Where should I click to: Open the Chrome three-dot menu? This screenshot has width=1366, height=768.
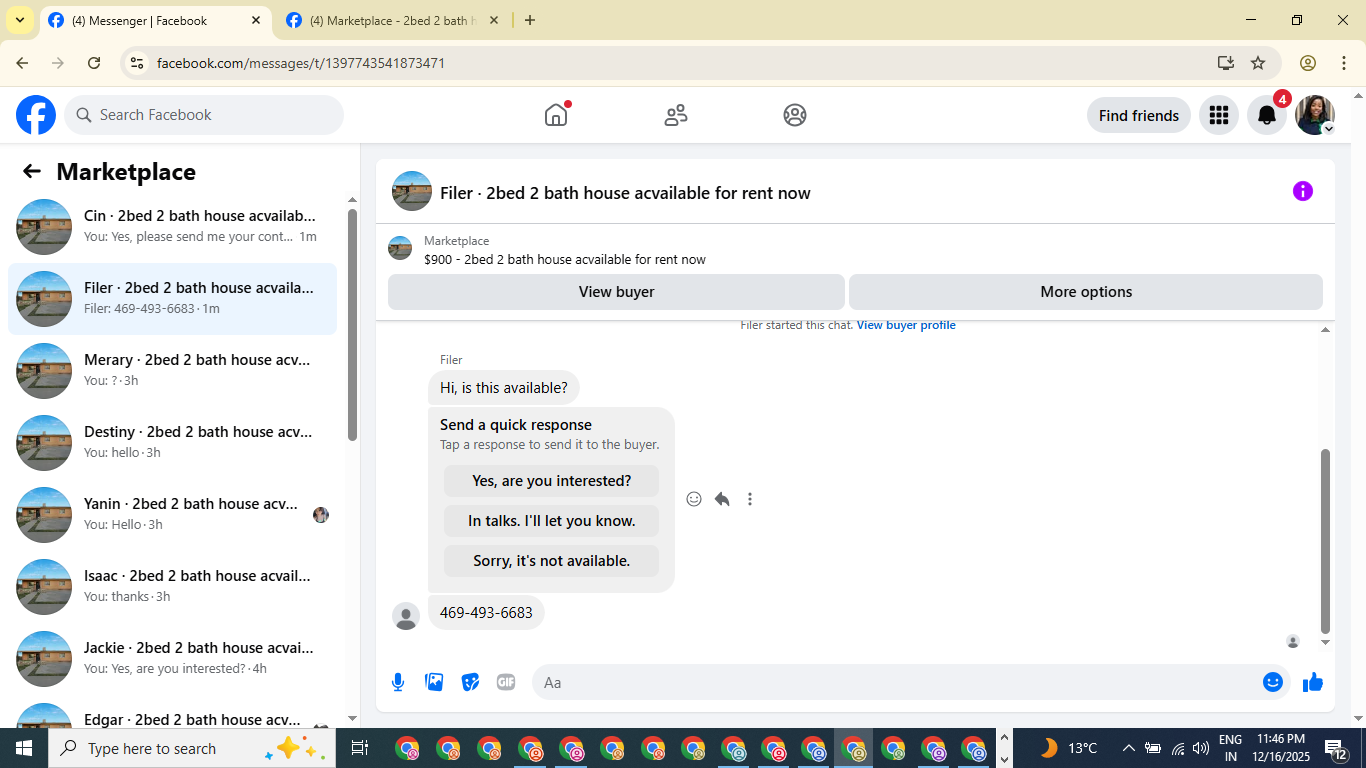(1343, 63)
